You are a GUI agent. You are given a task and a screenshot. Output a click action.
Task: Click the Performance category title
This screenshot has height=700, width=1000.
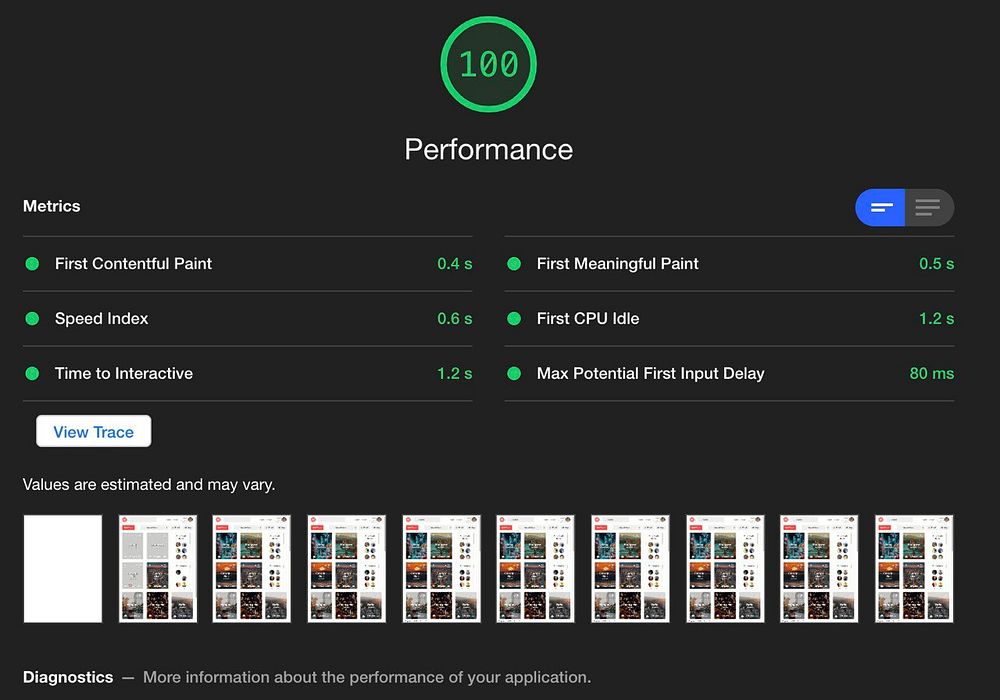[x=489, y=150]
